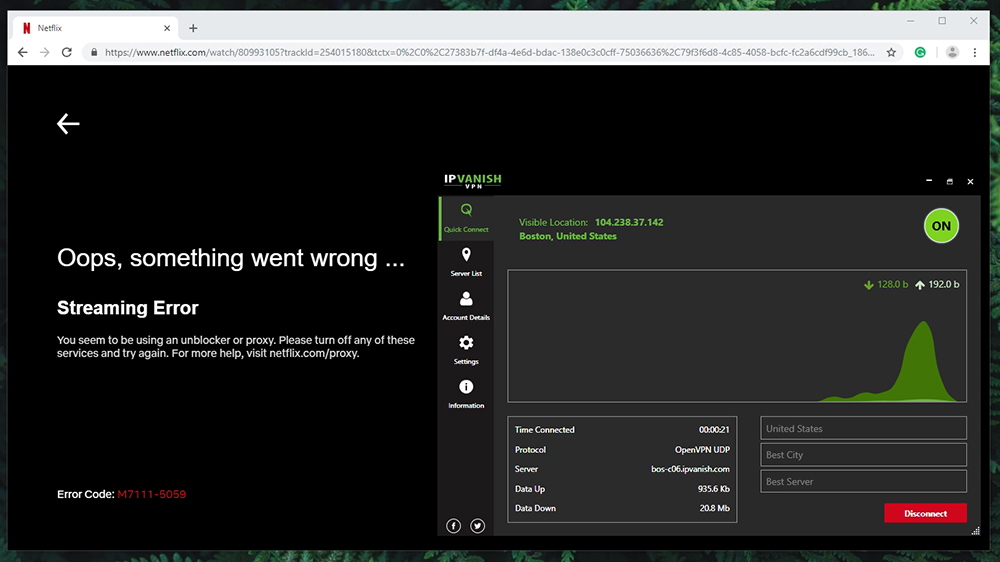Bookmark this page with the star icon
This screenshot has width=1000, height=562.
[x=891, y=52]
